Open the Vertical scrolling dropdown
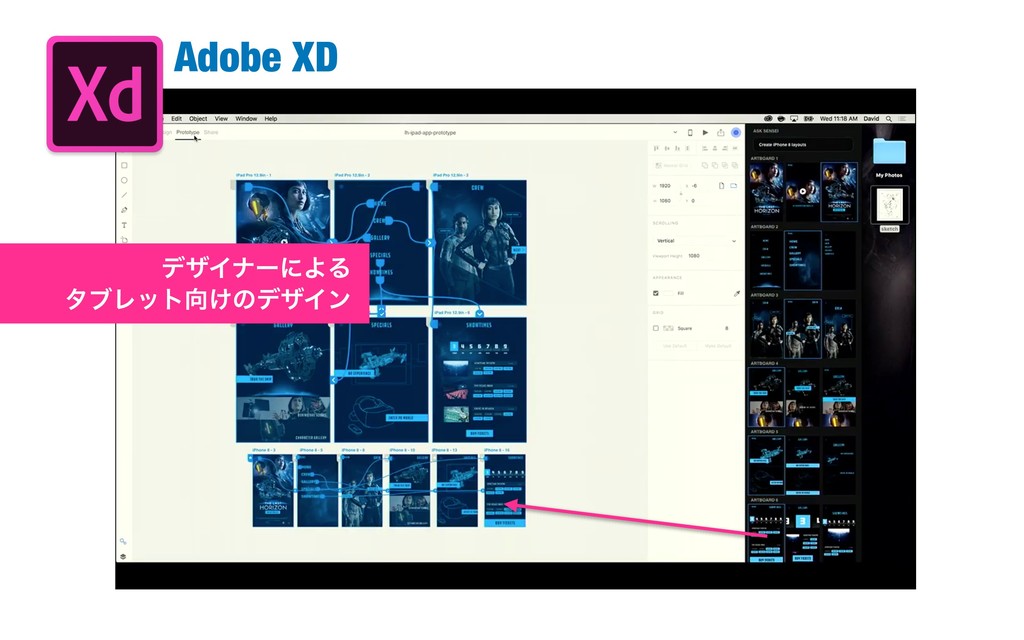1024x640 pixels. click(x=696, y=241)
